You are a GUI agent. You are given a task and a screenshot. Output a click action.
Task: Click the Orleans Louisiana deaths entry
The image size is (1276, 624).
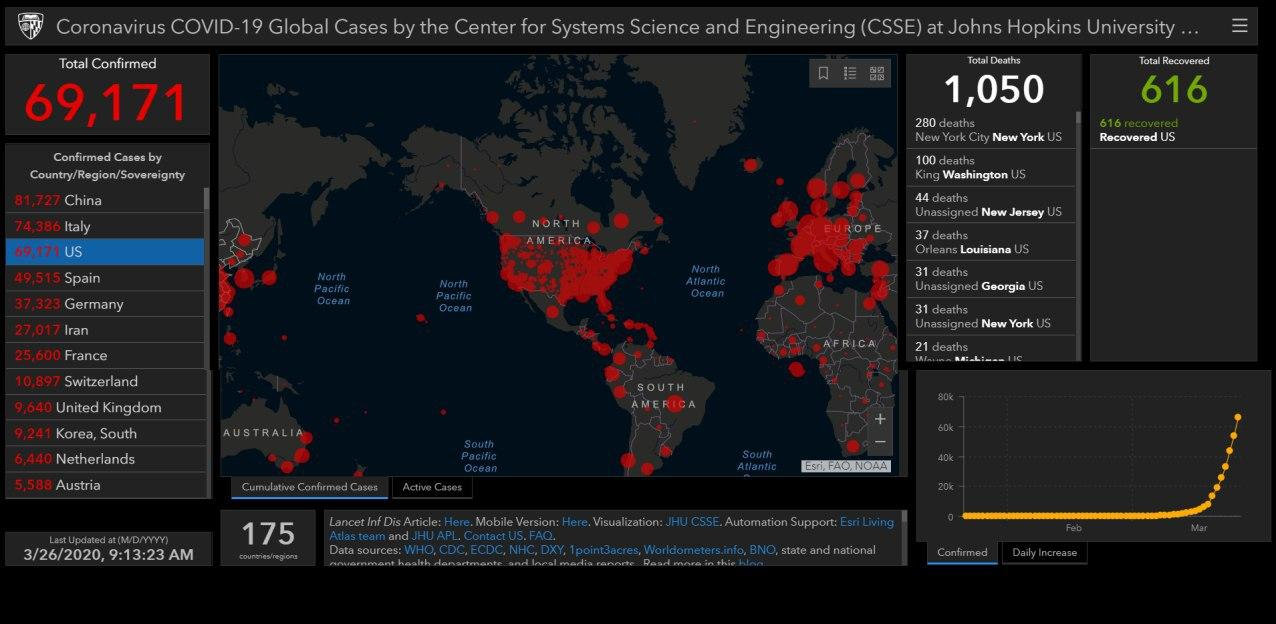[991, 242]
